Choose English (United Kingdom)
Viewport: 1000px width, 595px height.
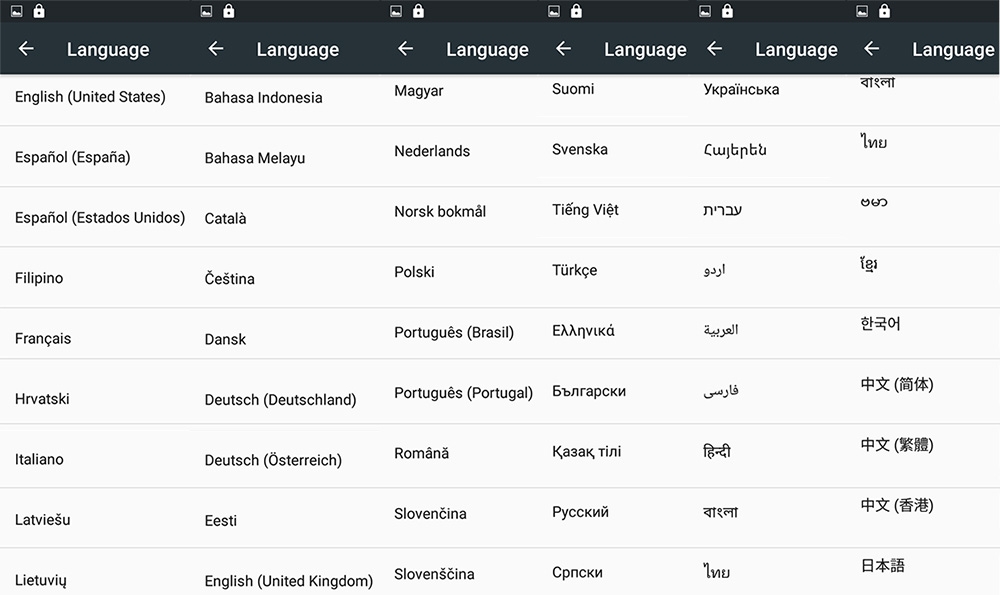(288, 580)
